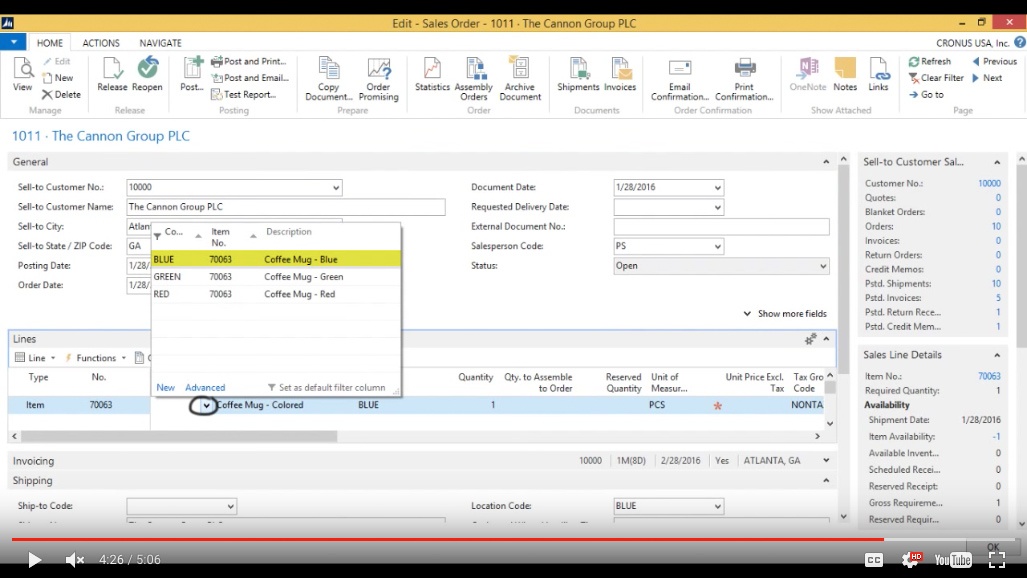Click the Reopen ribbon icon
Image resolution: width=1027 pixels, height=578 pixels.
[147, 75]
